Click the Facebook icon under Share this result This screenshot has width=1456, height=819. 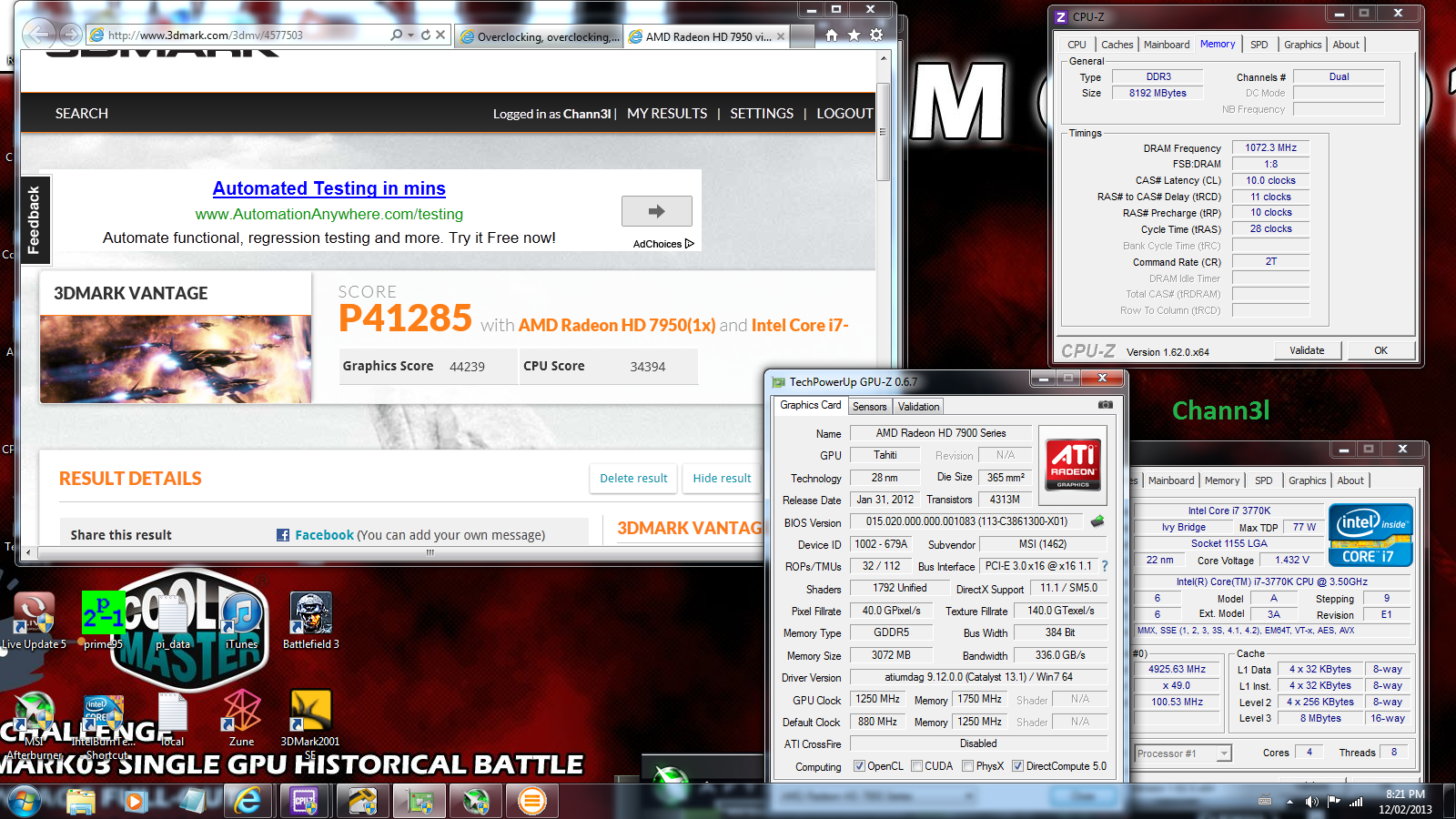coord(283,535)
